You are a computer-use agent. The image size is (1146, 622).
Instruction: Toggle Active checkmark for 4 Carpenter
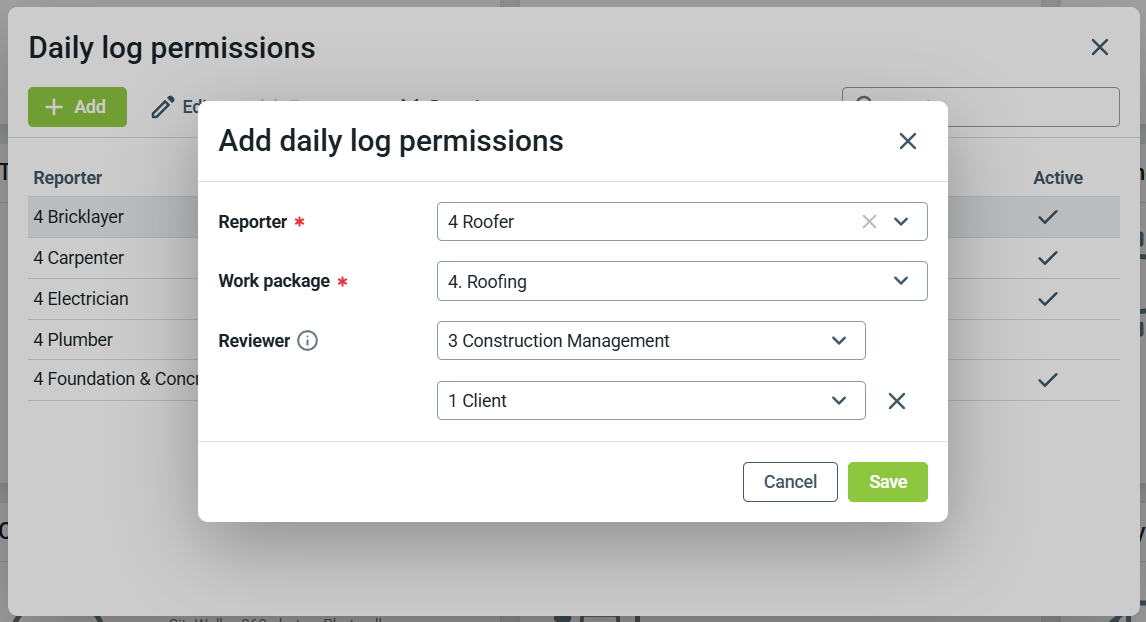(x=1047, y=258)
